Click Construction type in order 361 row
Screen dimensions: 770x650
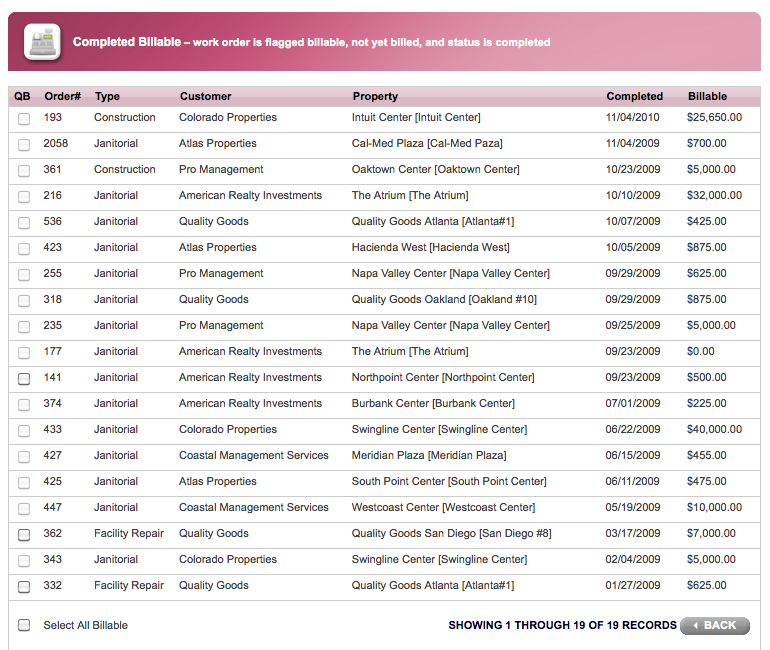(x=125, y=169)
